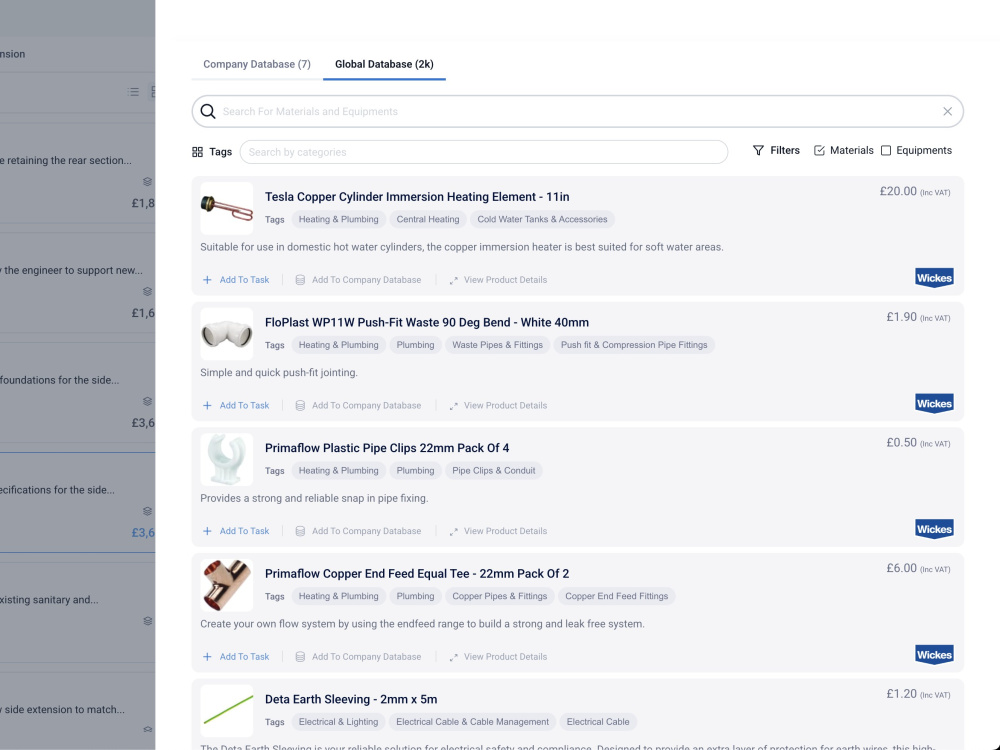The image size is (1000, 750).
Task: Click layers icon beside engineer support task
Action: 147,291
